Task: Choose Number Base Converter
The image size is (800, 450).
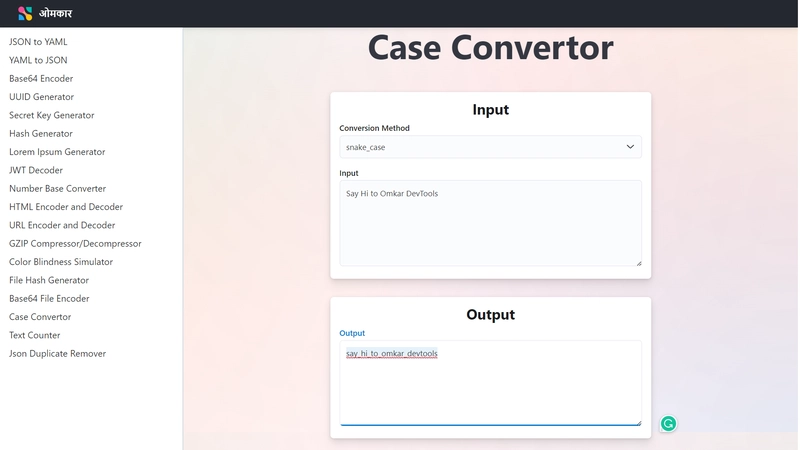Action: pyautogui.click(x=58, y=189)
